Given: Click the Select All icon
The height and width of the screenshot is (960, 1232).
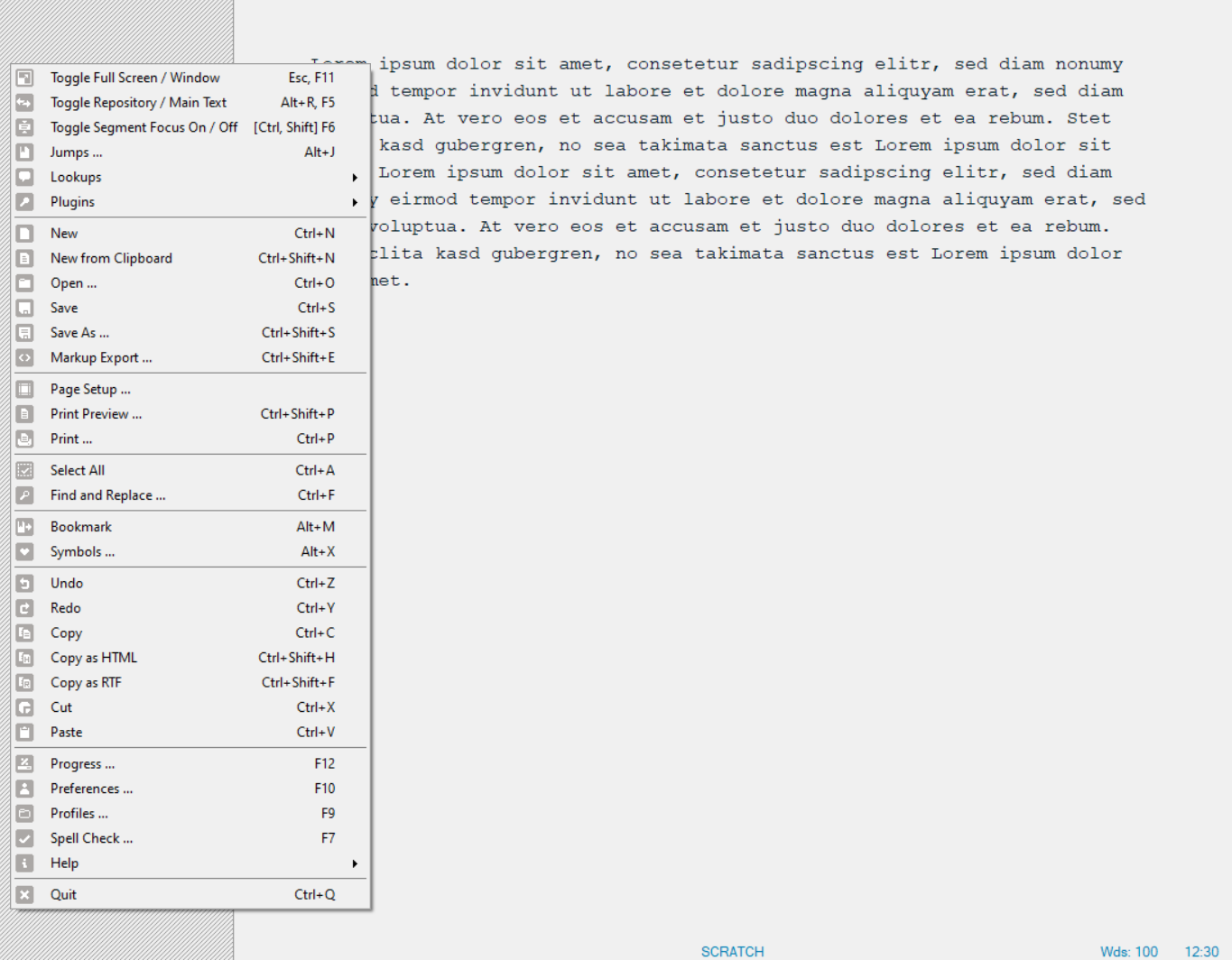Looking at the screenshot, I should 25,470.
